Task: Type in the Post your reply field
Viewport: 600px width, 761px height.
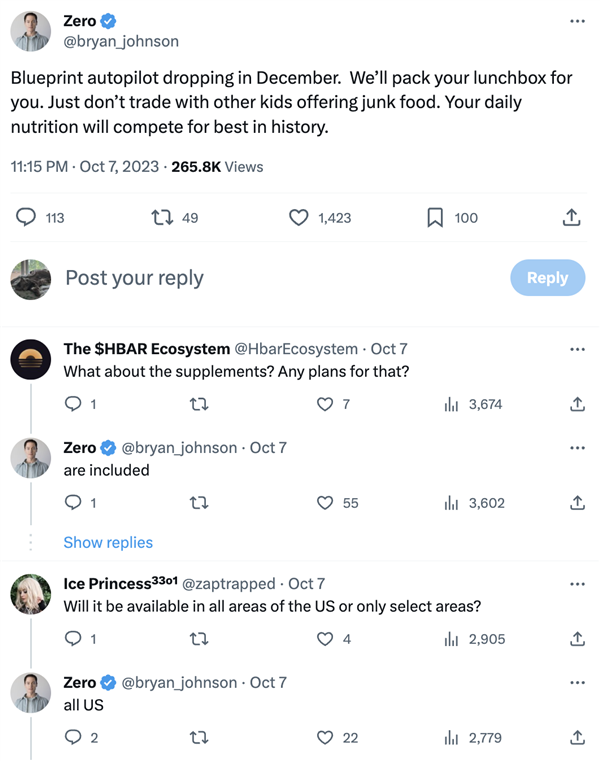Action: (x=270, y=278)
